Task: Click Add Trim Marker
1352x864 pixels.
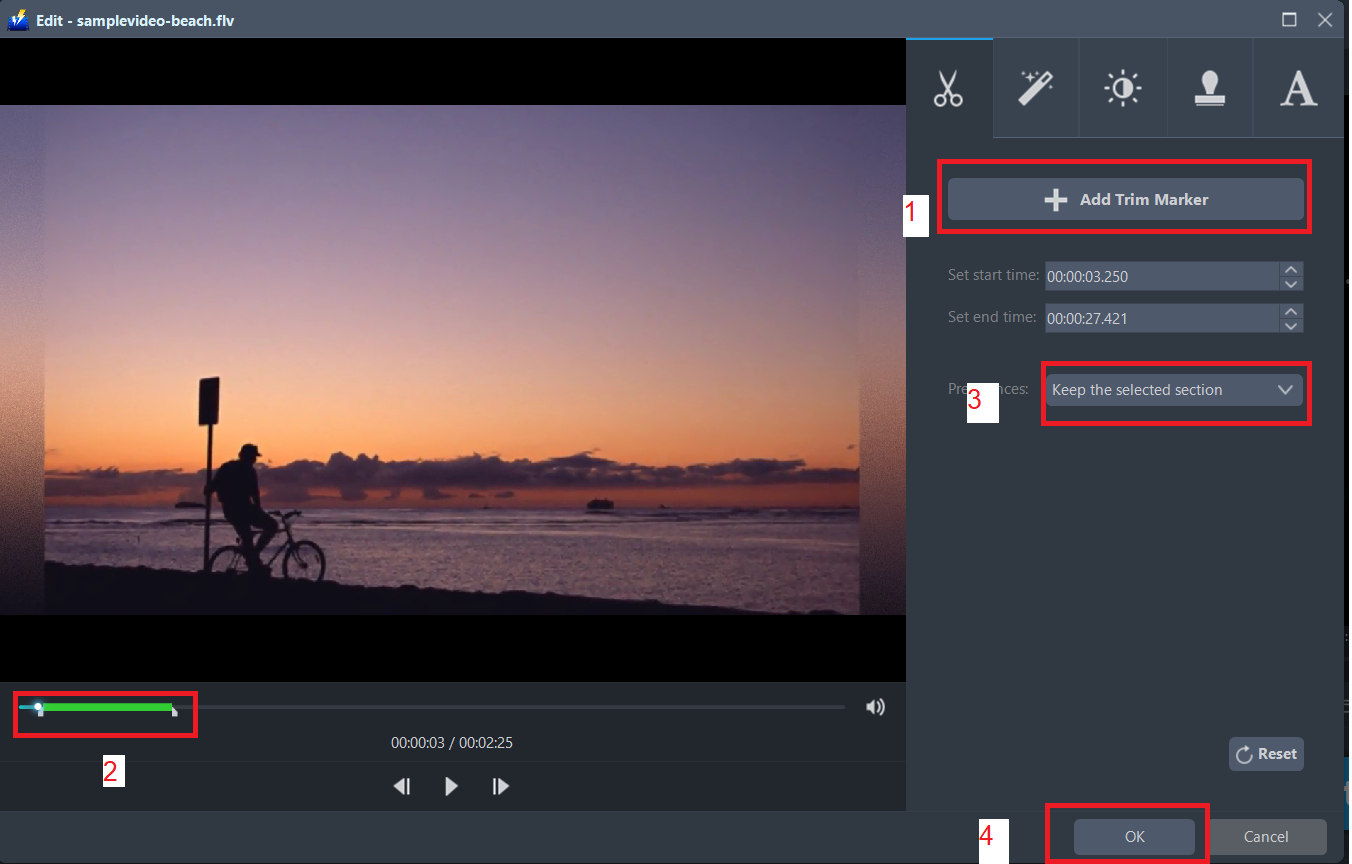Action: (1125, 199)
